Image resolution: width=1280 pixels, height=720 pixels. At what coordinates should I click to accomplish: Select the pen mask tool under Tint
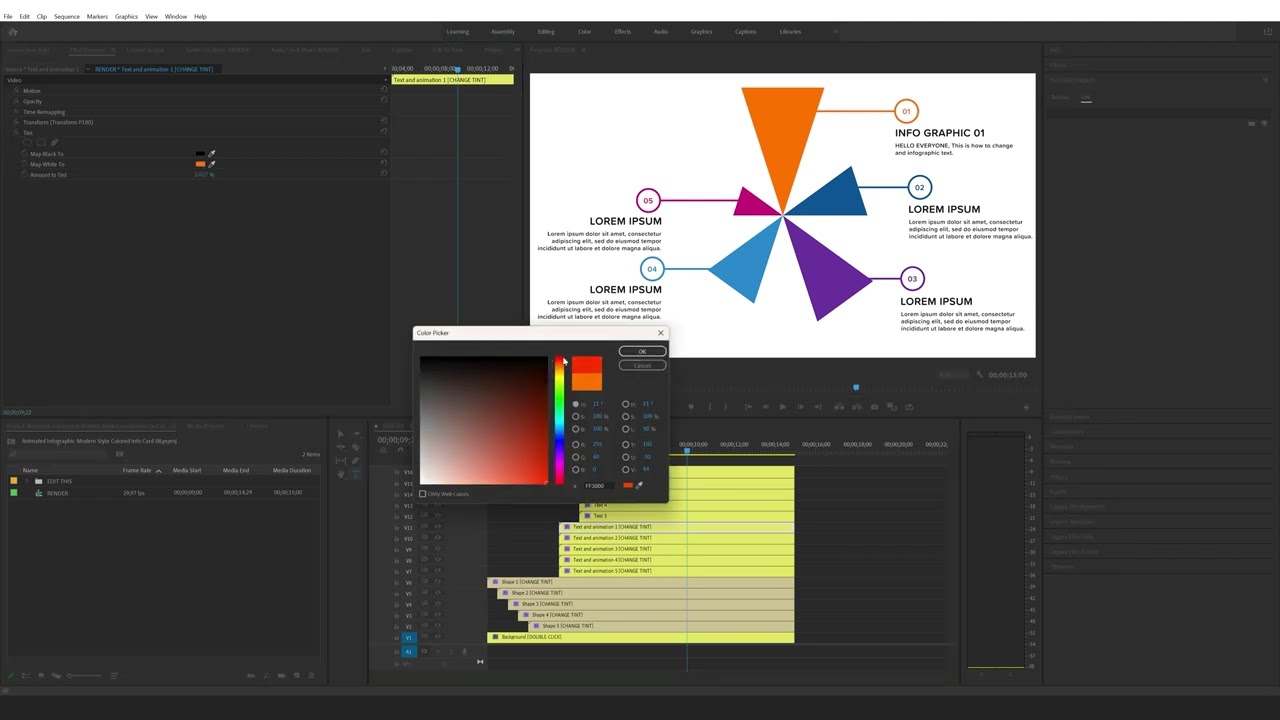click(x=54, y=143)
